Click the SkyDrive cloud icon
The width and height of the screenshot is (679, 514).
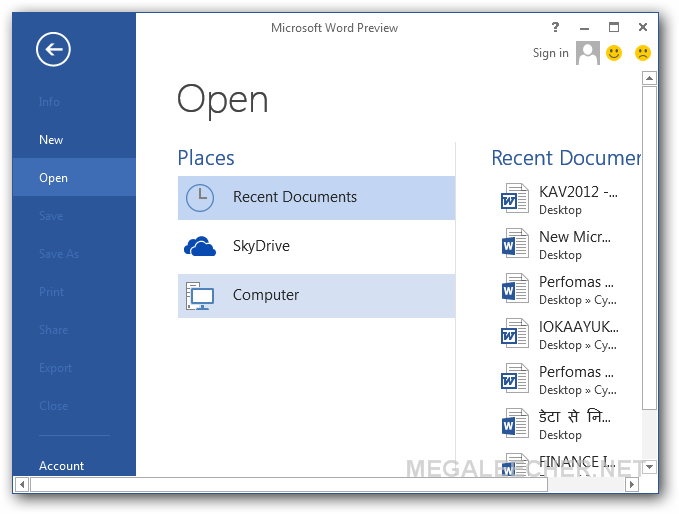(x=200, y=246)
